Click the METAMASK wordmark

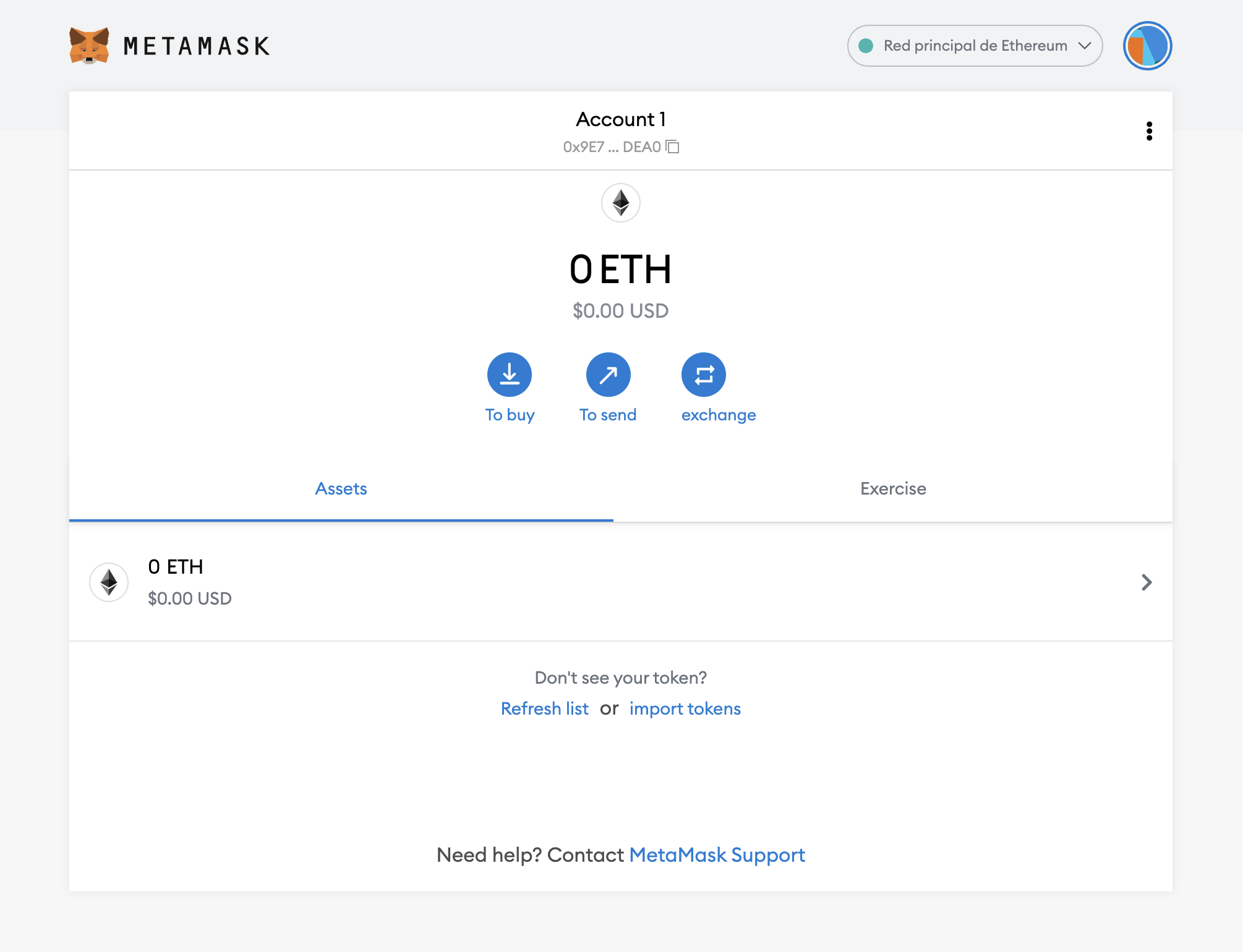(197, 46)
